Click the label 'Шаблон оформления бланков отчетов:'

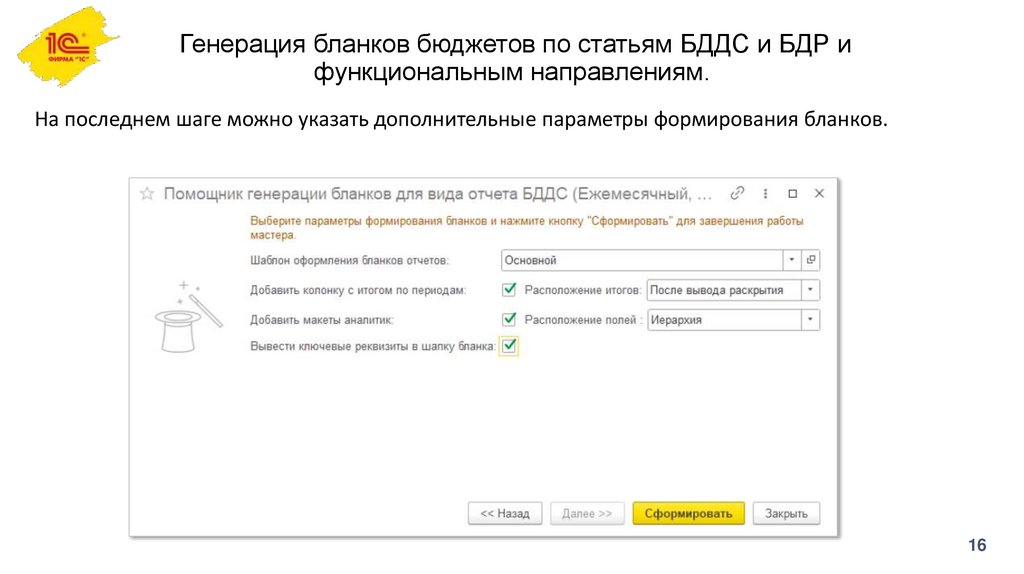(x=349, y=261)
